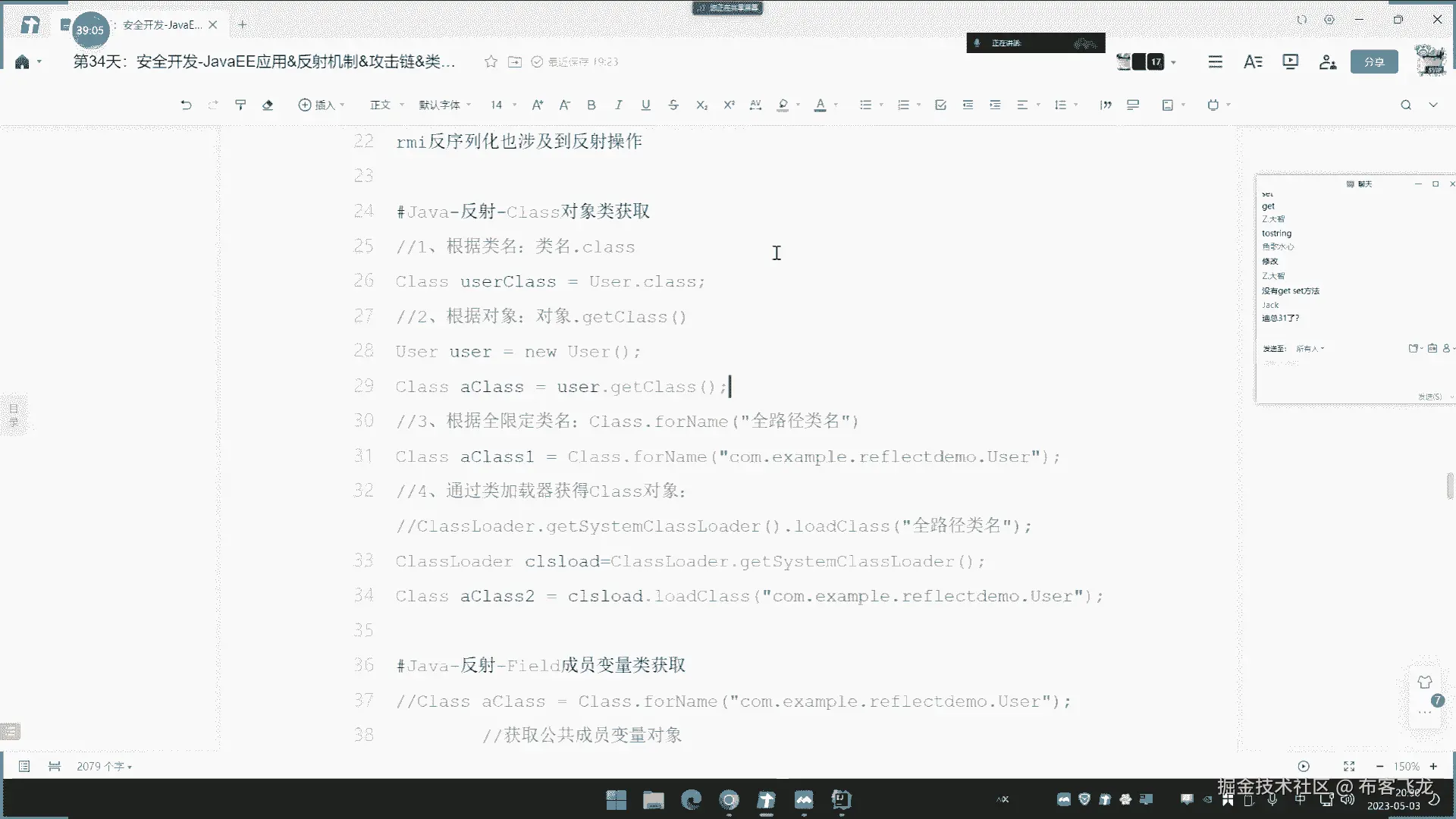Viewport: 1456px width, 819px height.
Task: Insert a checkbox task list
Action: [x=940, y=105]
